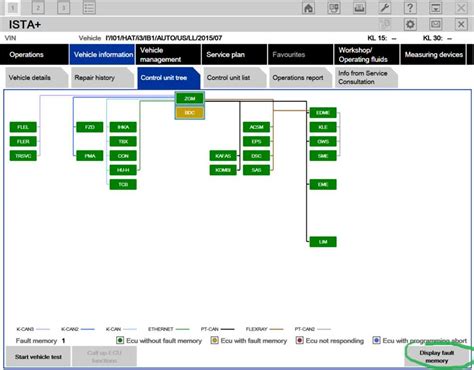
Task: Click the Start vehicle test button
Action: coord(38,357)
